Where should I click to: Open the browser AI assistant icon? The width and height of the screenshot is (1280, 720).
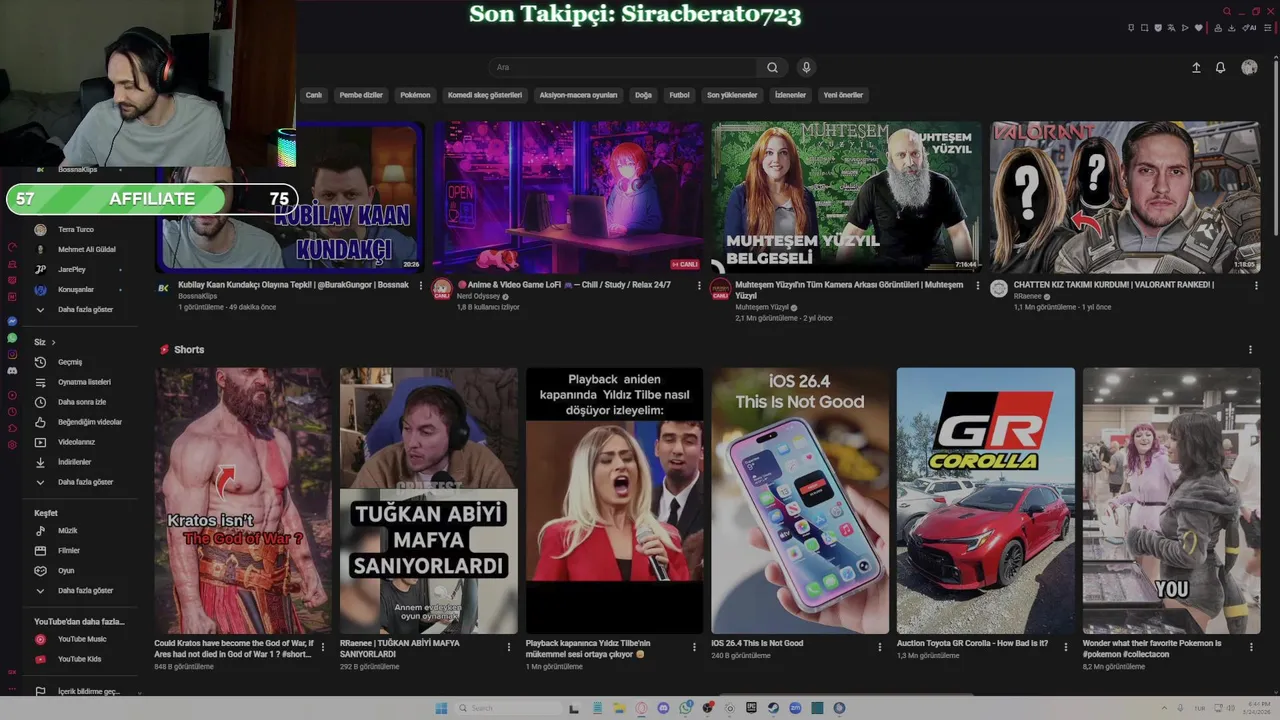pos(1249,27)
